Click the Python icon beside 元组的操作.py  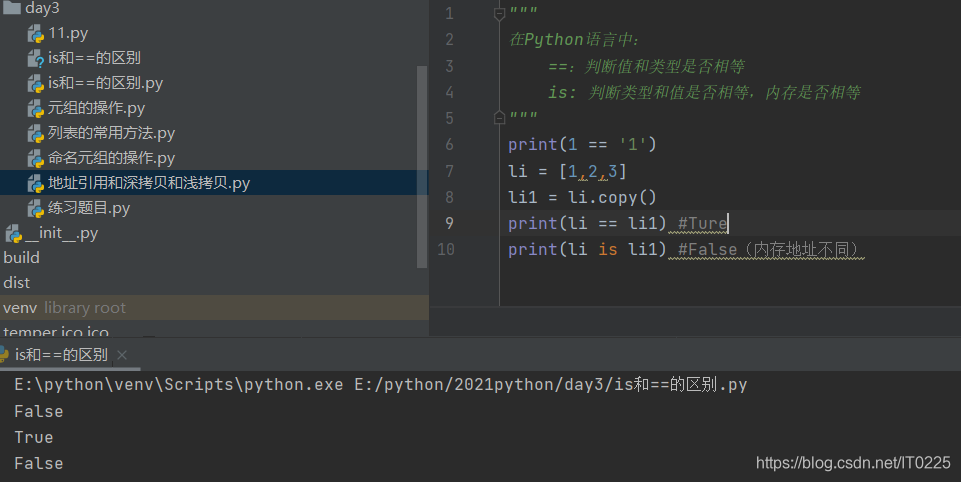pos(36,109)
